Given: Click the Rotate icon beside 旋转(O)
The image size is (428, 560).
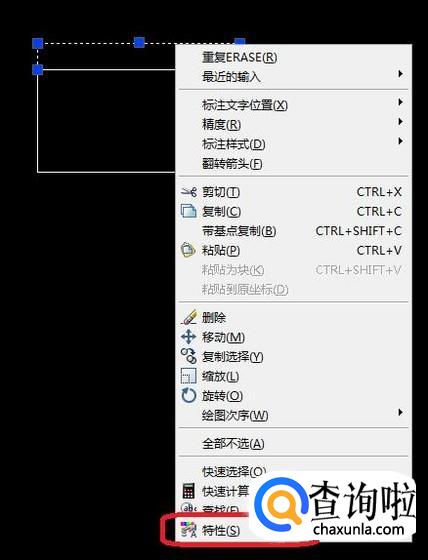Looking at the screenshot, I should click(189, 395).
